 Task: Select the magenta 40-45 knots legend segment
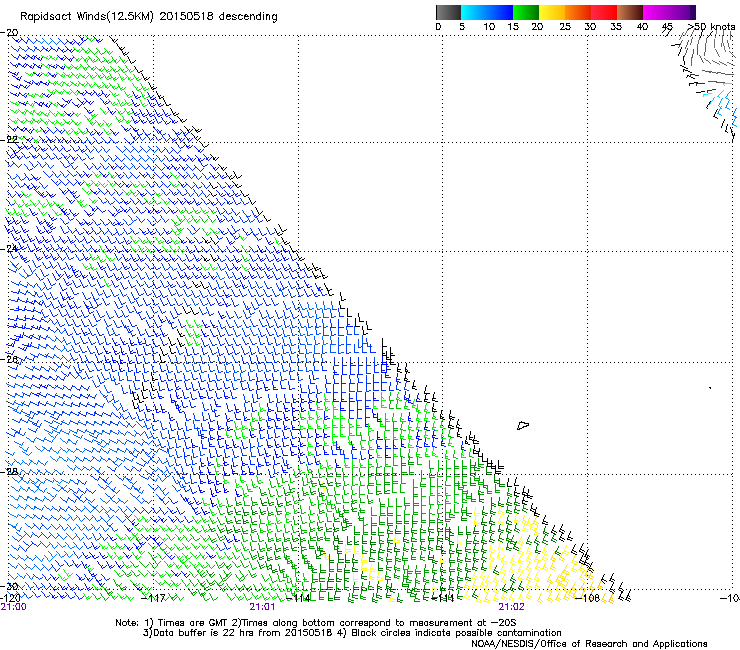coord(656,12)
